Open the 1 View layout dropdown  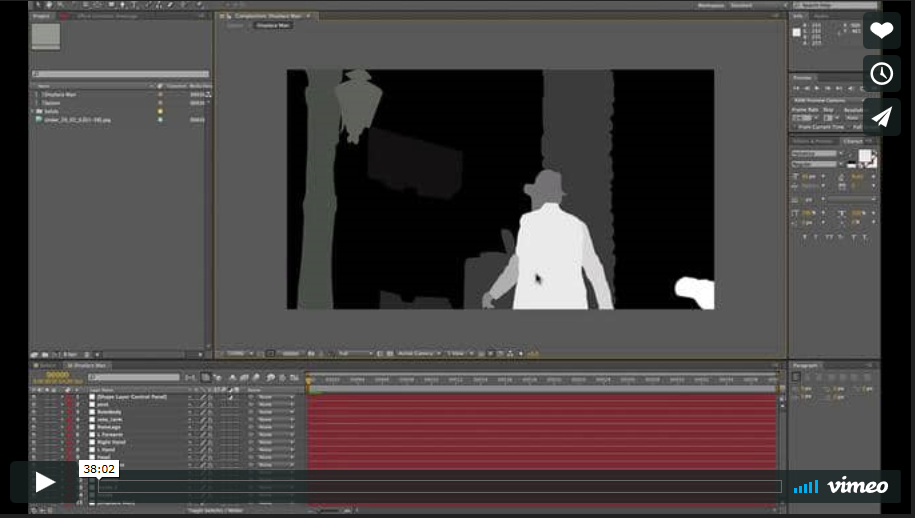click(459, 354)
